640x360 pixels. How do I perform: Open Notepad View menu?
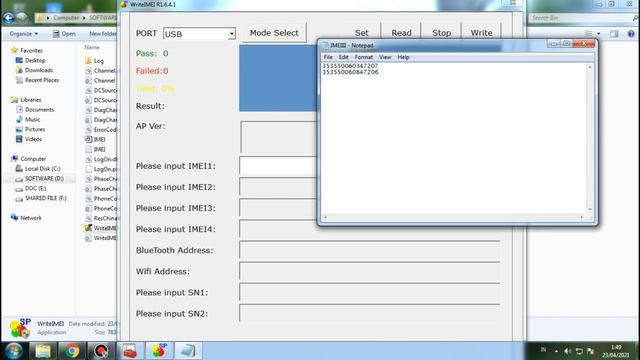(384, 57)
